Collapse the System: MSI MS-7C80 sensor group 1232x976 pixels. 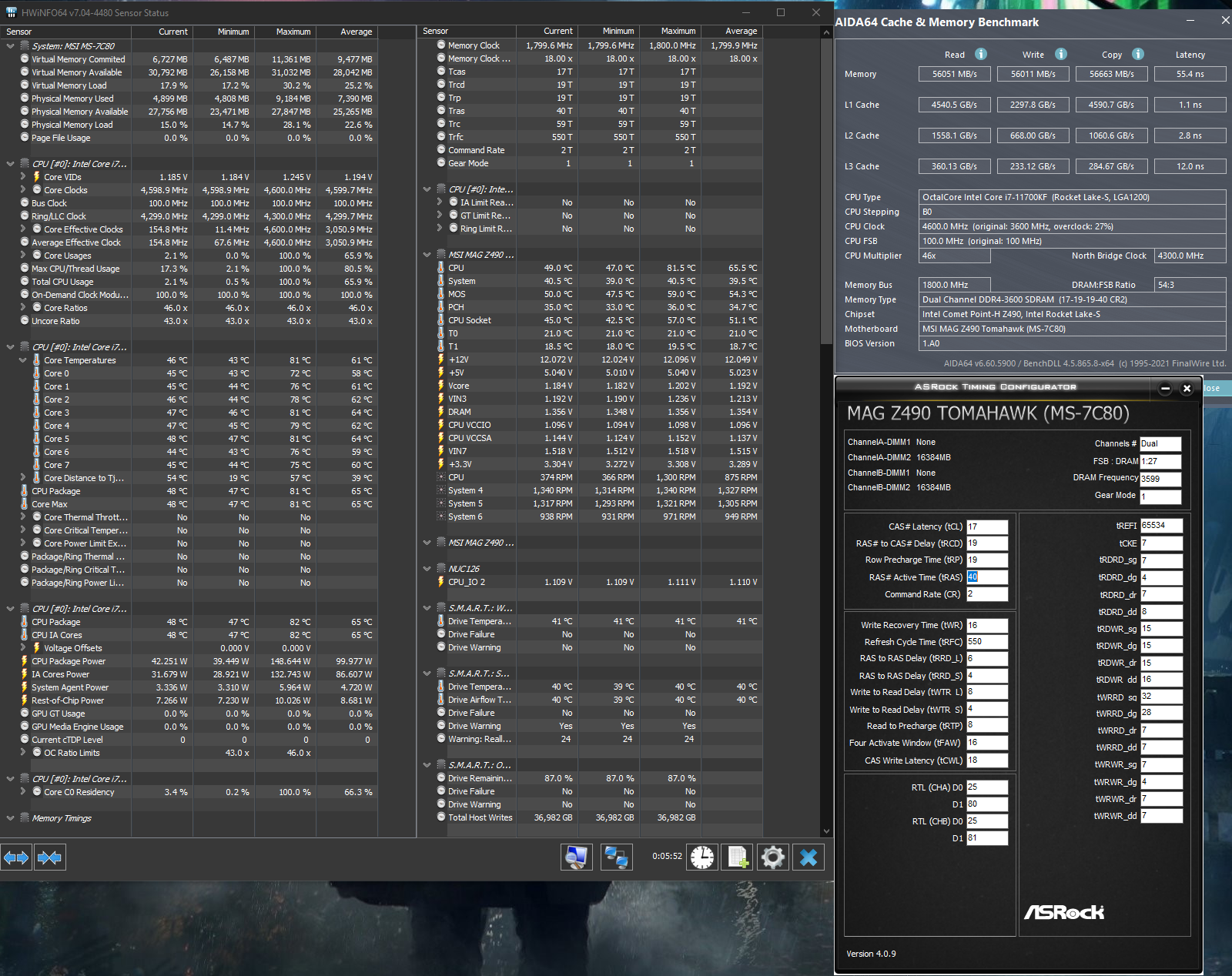tap(11, 46)
